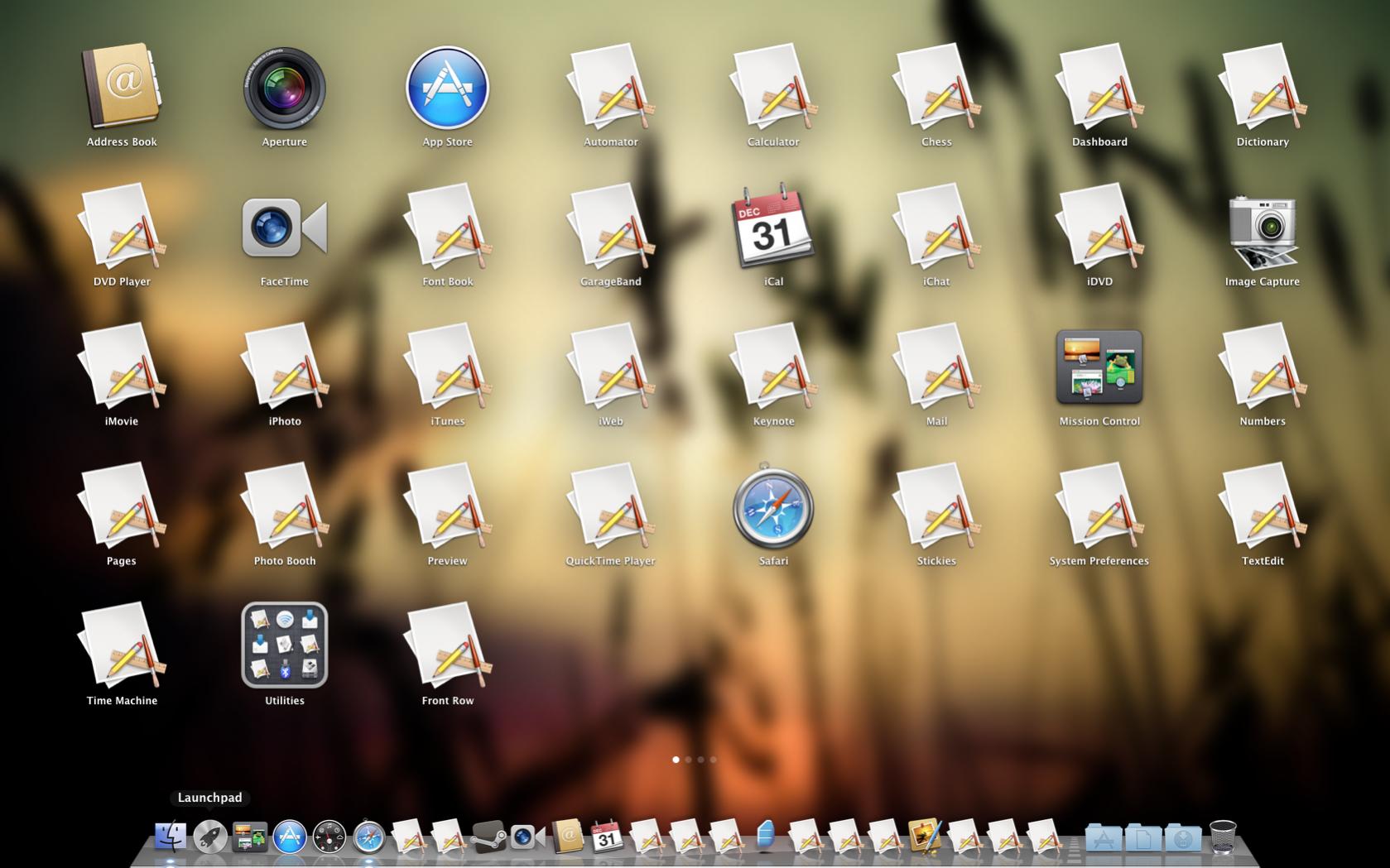Image resolution: width=1390 pixels, height=868 pixels.
Task: Launch the Mail app
Action: 936,367
